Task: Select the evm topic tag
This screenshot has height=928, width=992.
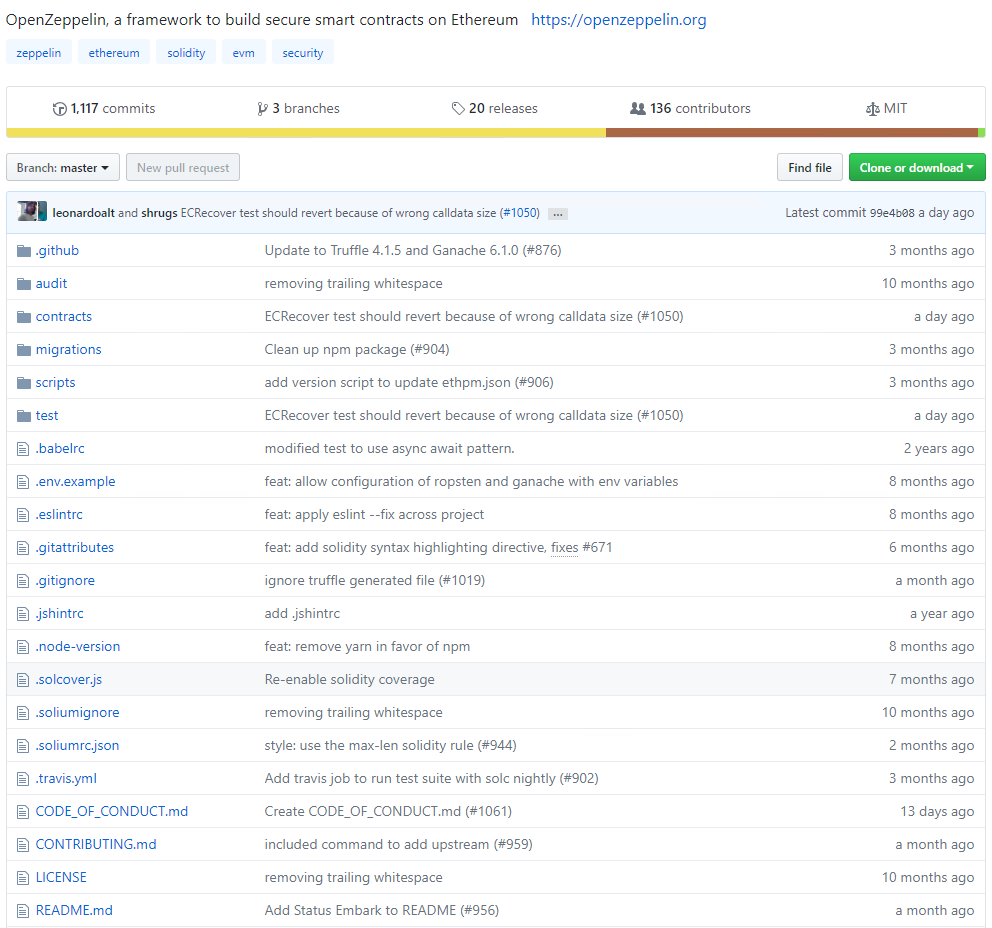Action: click(x=244, y=53)
